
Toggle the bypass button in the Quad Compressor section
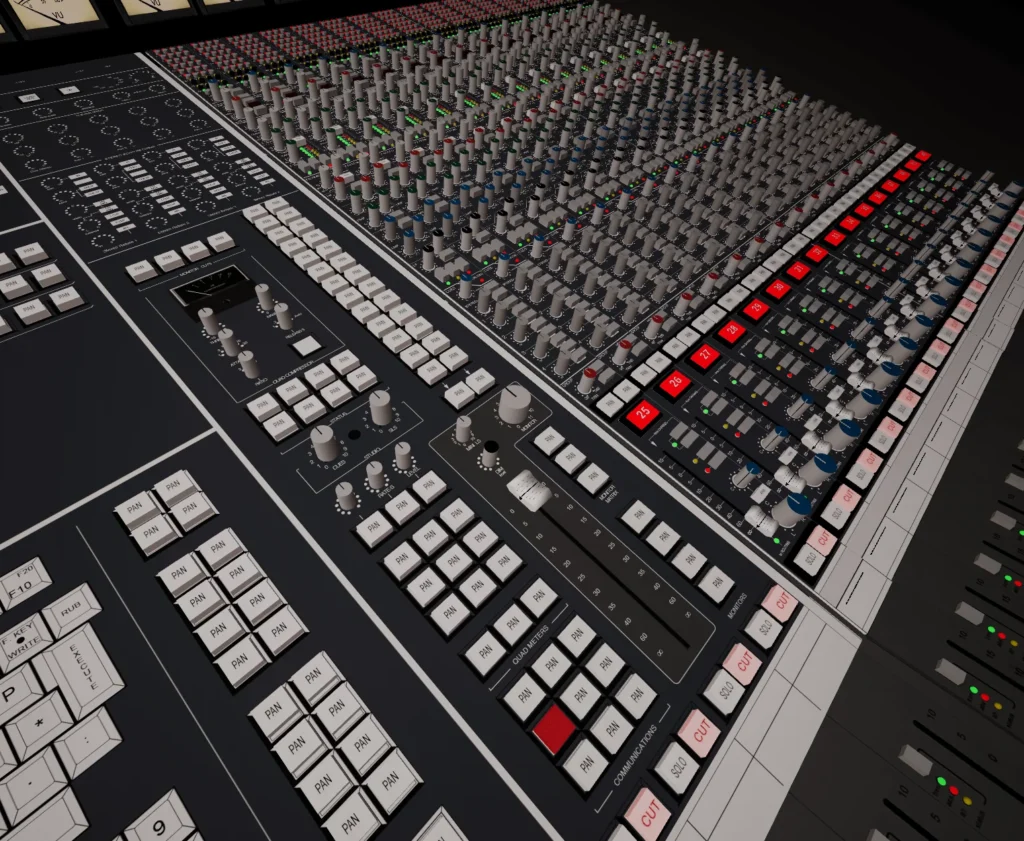305,345
